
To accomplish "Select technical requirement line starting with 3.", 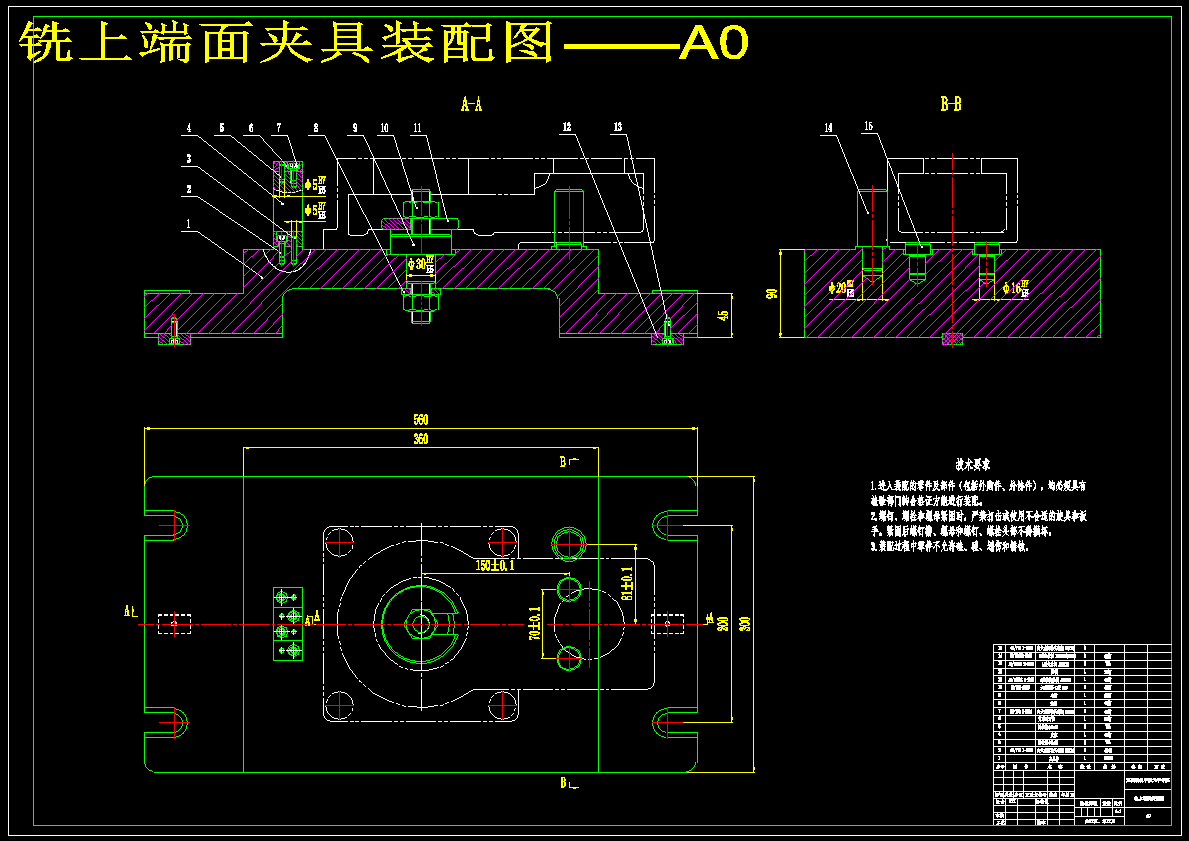I will pyautogui.click(x=949, y=546).
